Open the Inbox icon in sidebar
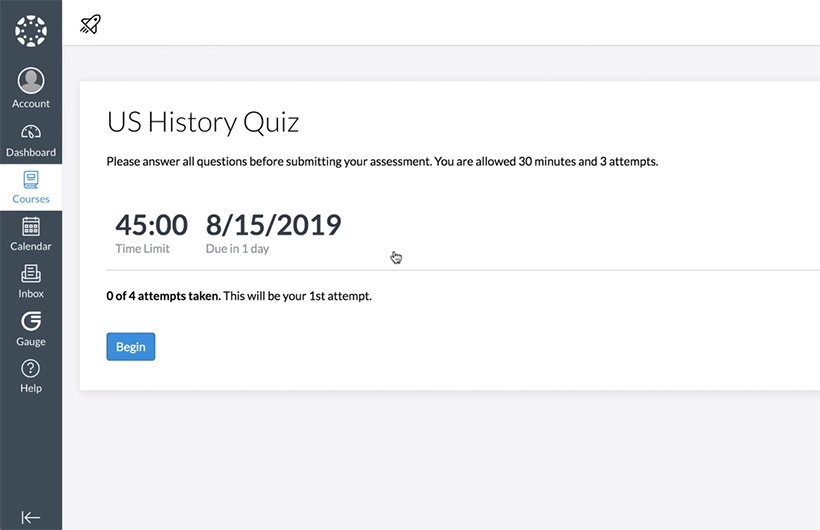Image resolution: width=820 pixels, height=530 pixels. [x=31, y=274]
